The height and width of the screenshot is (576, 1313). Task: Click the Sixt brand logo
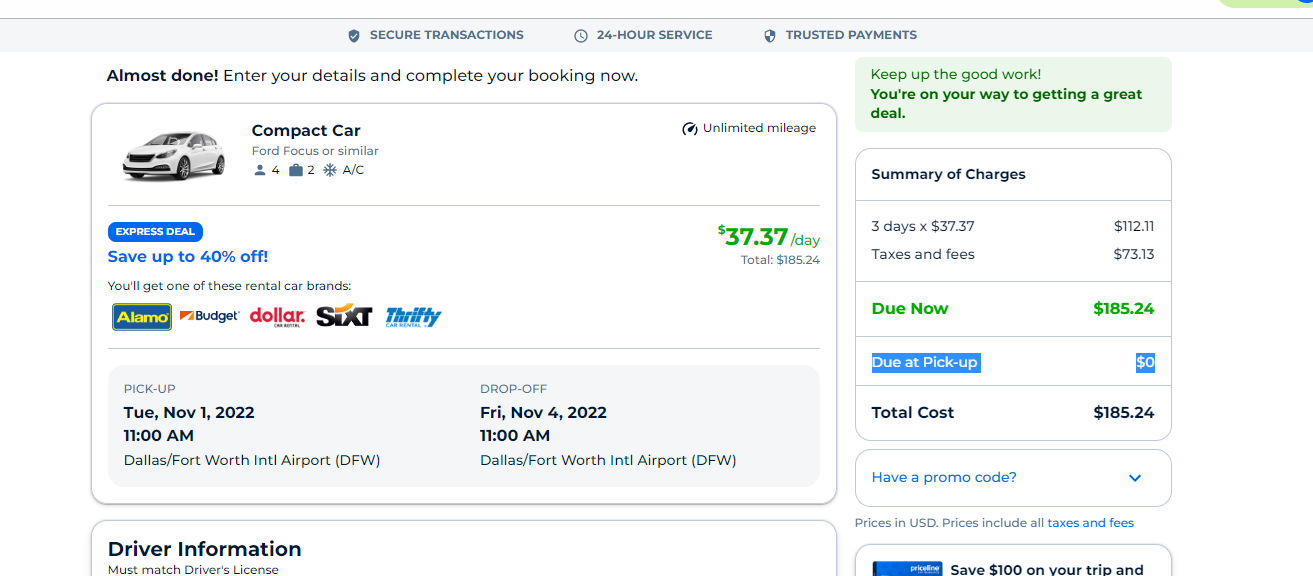point(344,317)
